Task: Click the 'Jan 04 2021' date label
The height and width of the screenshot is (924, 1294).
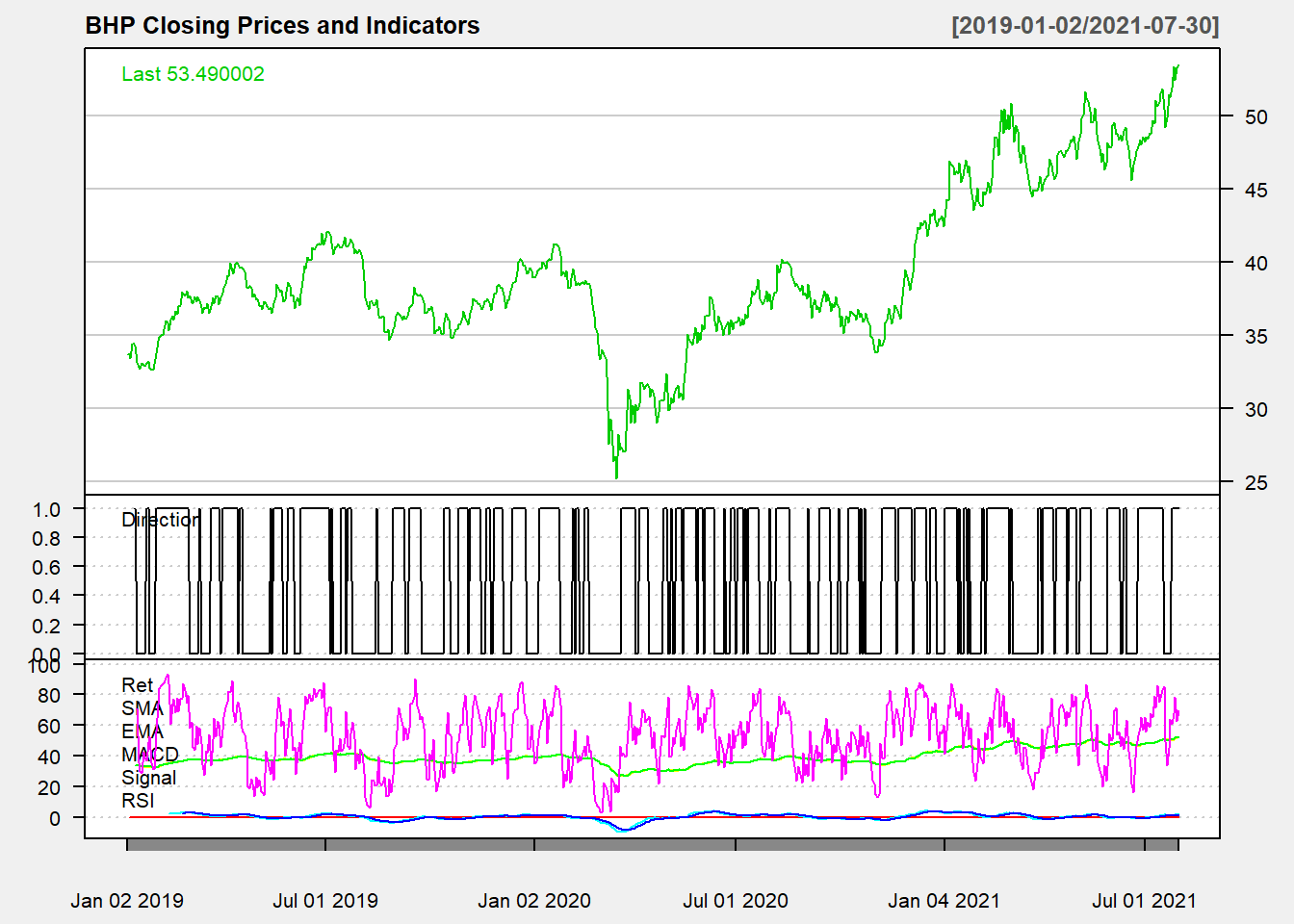Action: pyautogui.click(x=944, y=901)
